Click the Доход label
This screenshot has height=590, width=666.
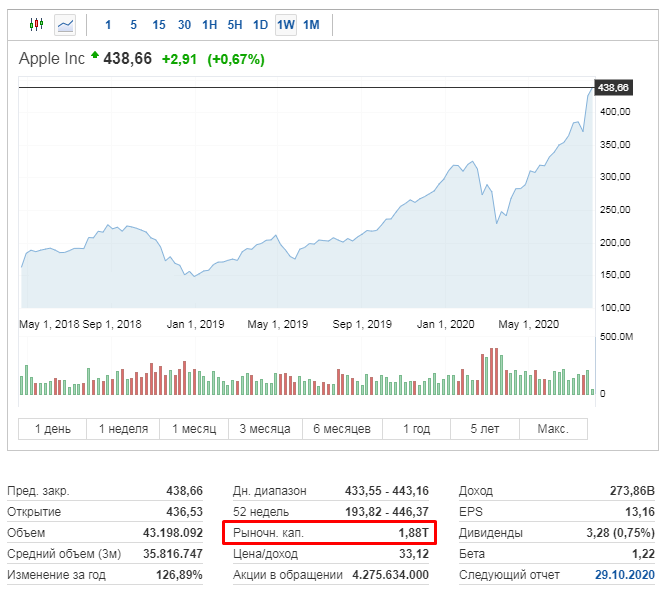coord(476,491)
